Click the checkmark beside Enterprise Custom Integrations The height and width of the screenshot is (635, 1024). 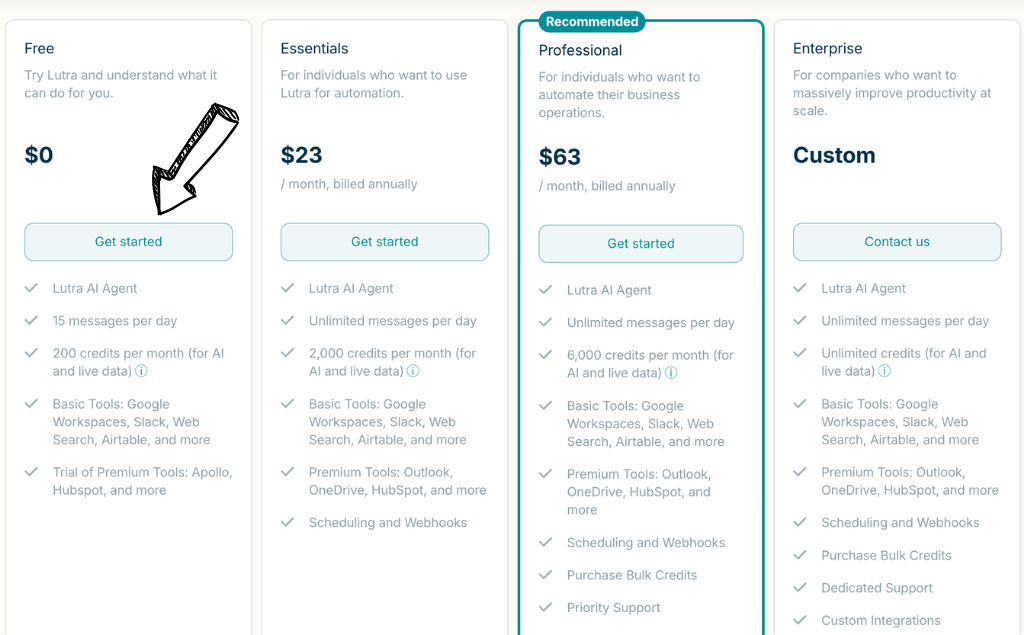click(x=800, y=620)
